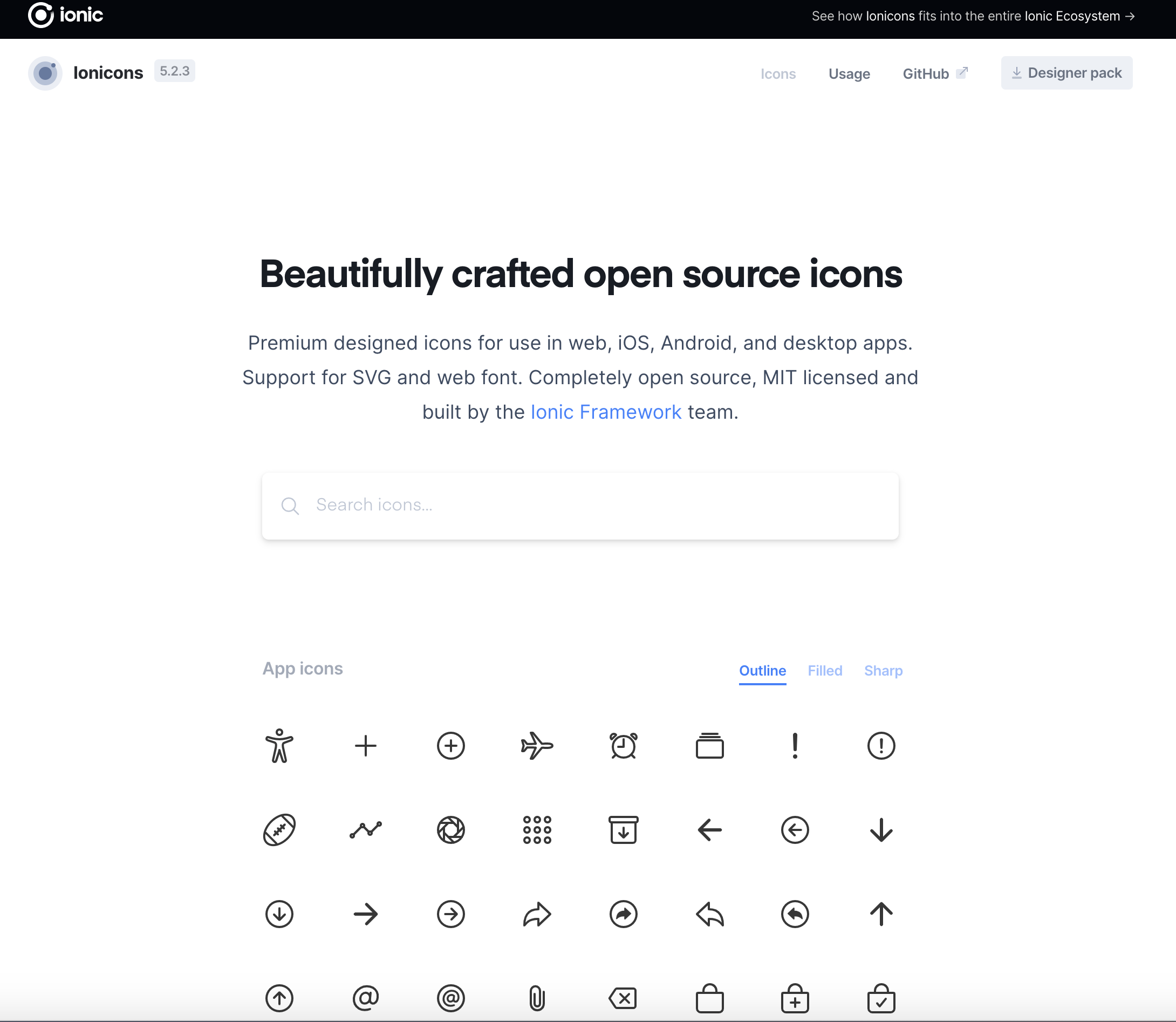The height and width of the screenshot is (1022, 1176).
Task: Choose the arrow-forward-circle icon
Action: coord(451,914)
